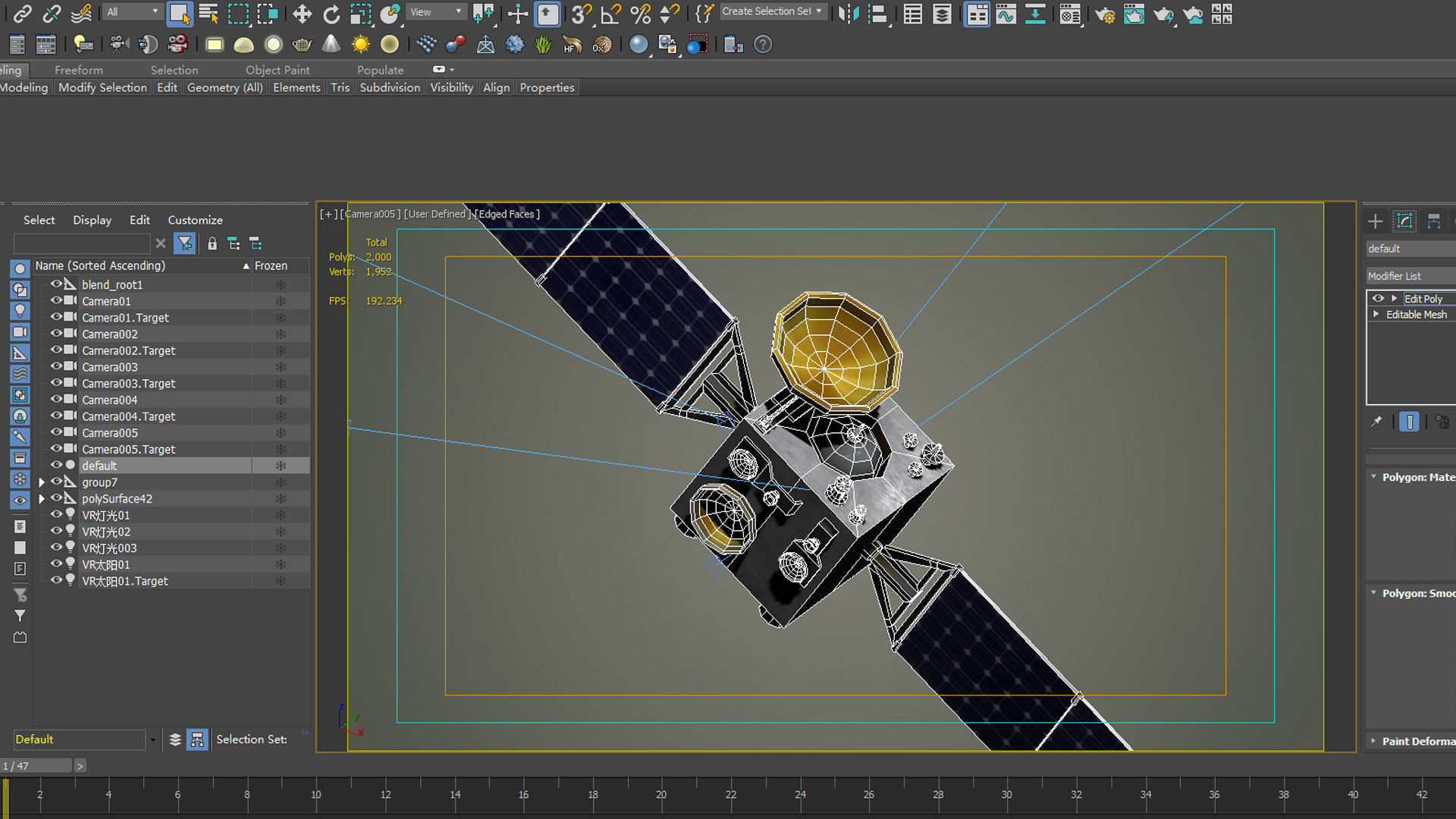Open the Populate ribbon tab
This screenshot has width=1456, height=819.
380,70
